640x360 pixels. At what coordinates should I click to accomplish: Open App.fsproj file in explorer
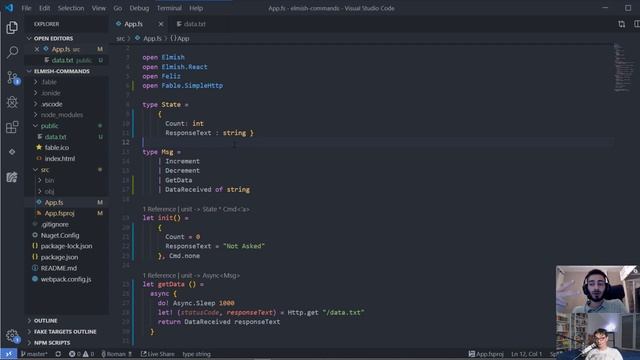[x=60, y=213]
